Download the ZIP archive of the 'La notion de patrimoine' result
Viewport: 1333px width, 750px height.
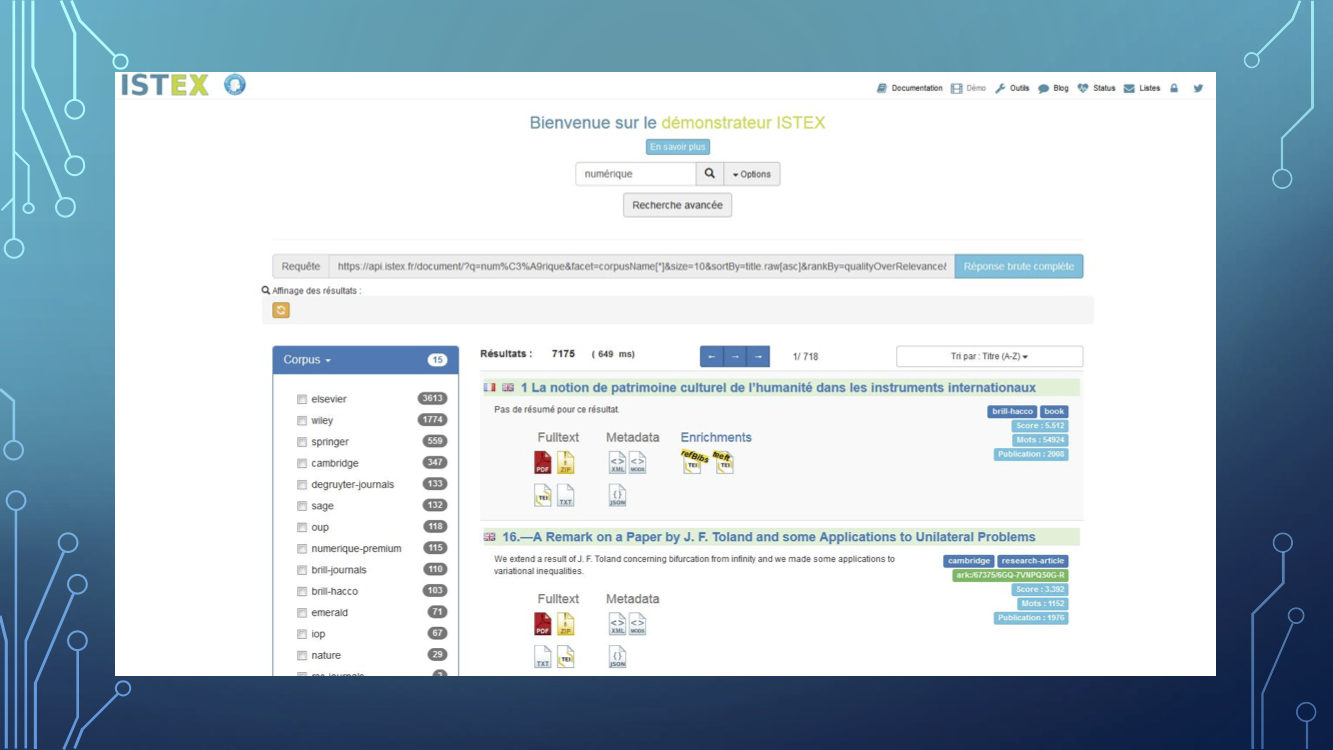point(566,463)
